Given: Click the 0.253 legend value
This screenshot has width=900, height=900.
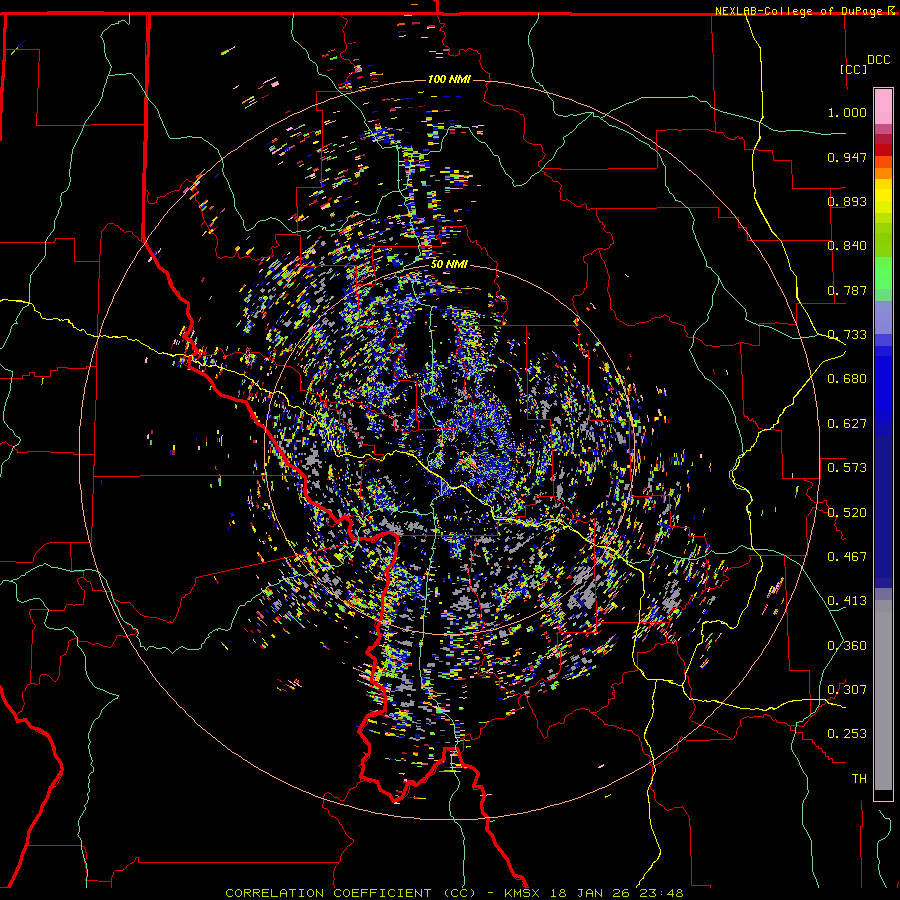Looking at the screenshot, I should 847,734.
